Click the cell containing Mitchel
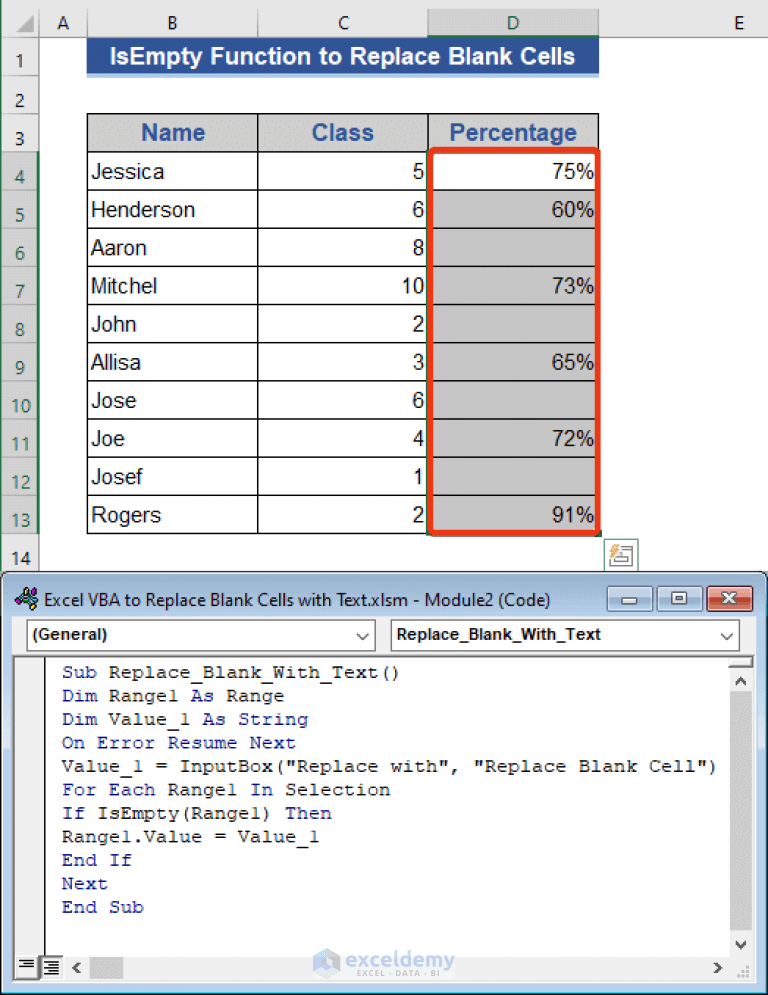The height and width of the screenshot is (995, 768). (x=173, y=286)
